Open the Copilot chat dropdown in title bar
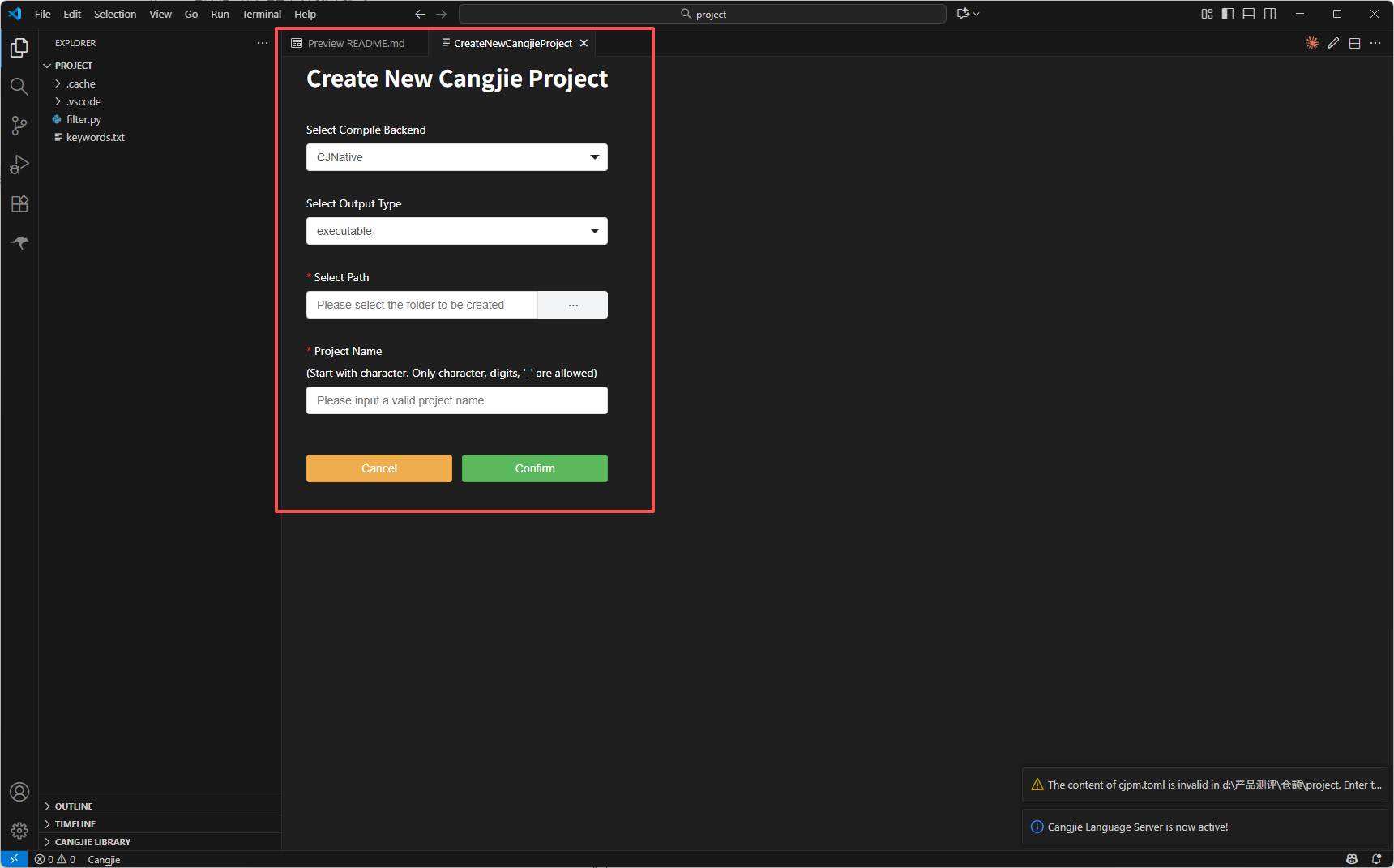 968,14
